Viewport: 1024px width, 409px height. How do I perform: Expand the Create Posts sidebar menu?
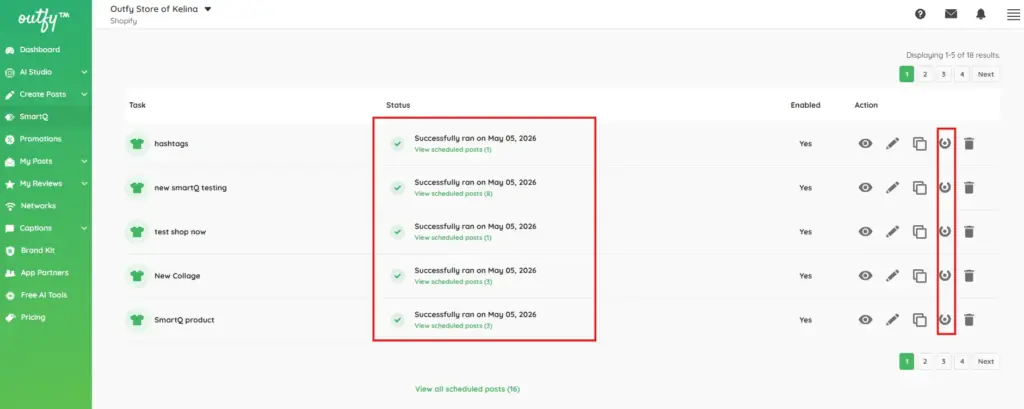84,94
